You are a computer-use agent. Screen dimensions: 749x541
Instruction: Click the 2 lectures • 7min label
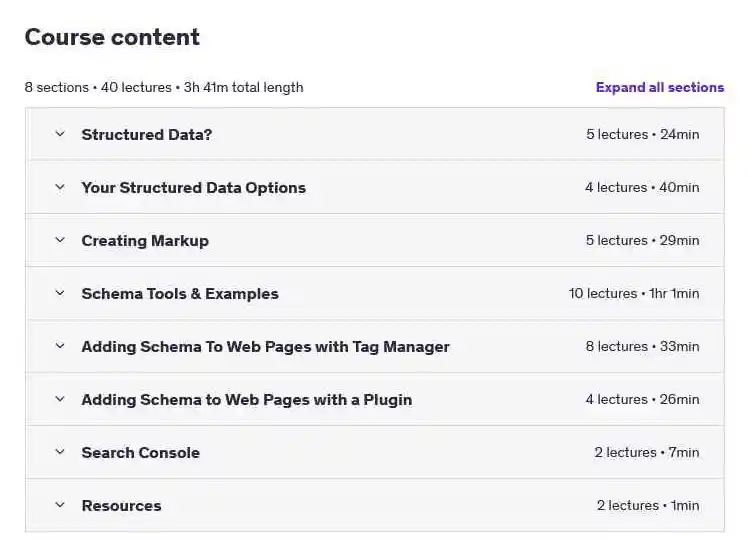point(647,452)
